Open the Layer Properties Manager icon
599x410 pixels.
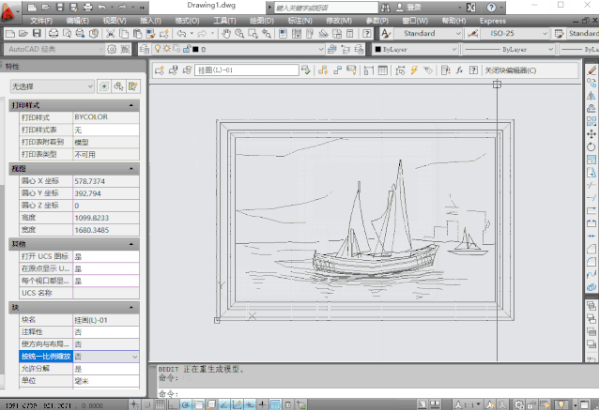coord(144,49)
